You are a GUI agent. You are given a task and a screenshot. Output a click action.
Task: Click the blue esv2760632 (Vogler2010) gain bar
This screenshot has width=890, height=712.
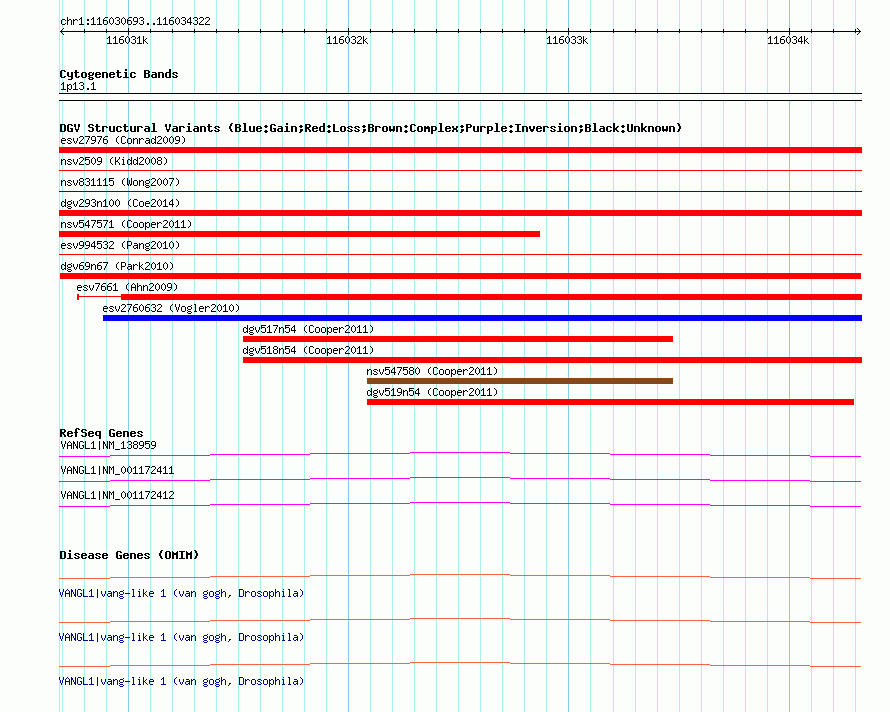(x=482, y=318)
